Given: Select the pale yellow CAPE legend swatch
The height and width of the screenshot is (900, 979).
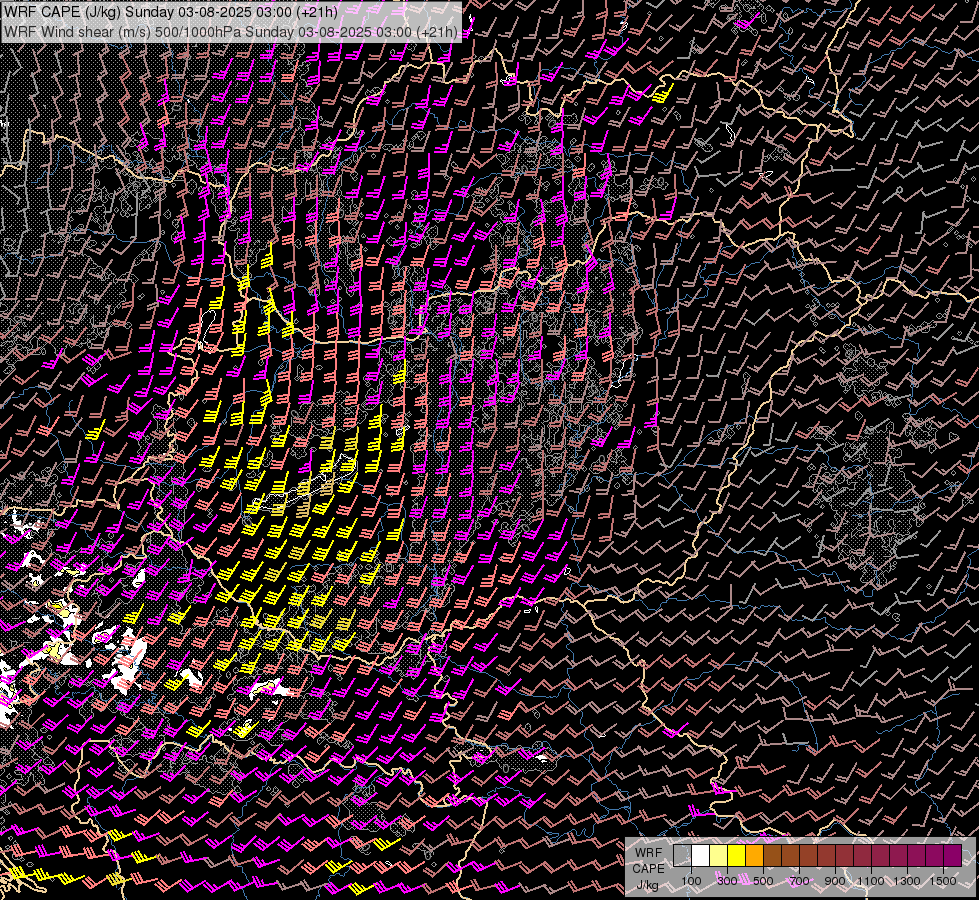Looking at the screenshot, I should tap(719, 855).
